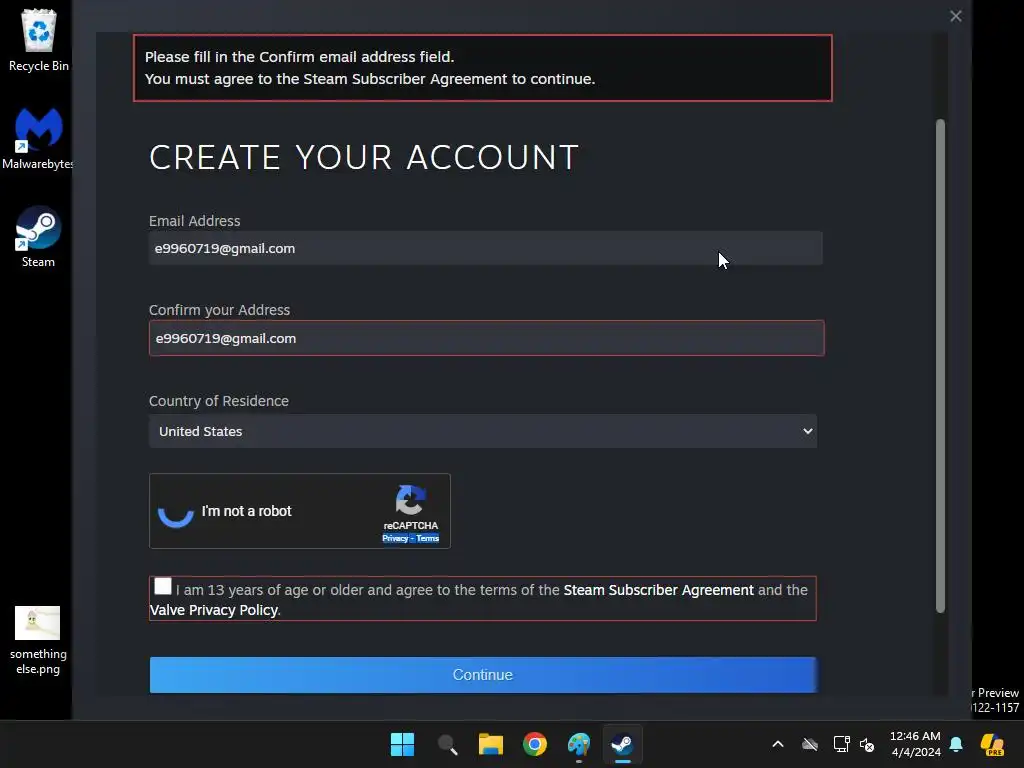The image size is (1024, 768).
Task: Open reCAPTCHA Terms link
Action: (428, 538)
